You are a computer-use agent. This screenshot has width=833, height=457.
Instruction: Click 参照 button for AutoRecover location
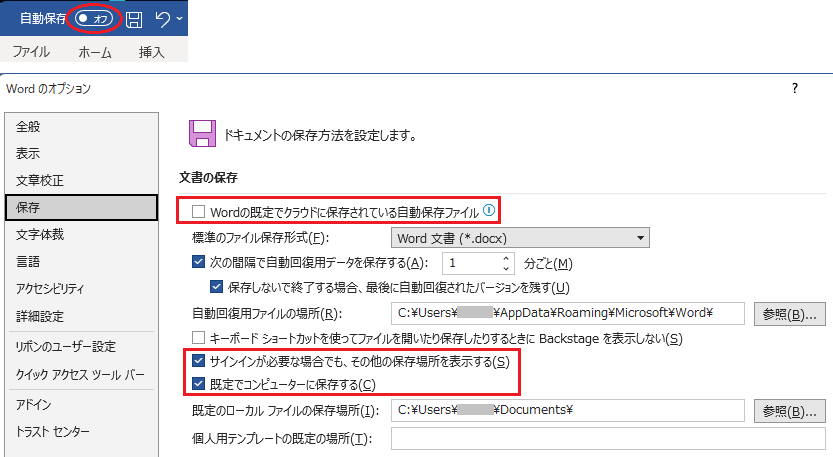point(789,314)
